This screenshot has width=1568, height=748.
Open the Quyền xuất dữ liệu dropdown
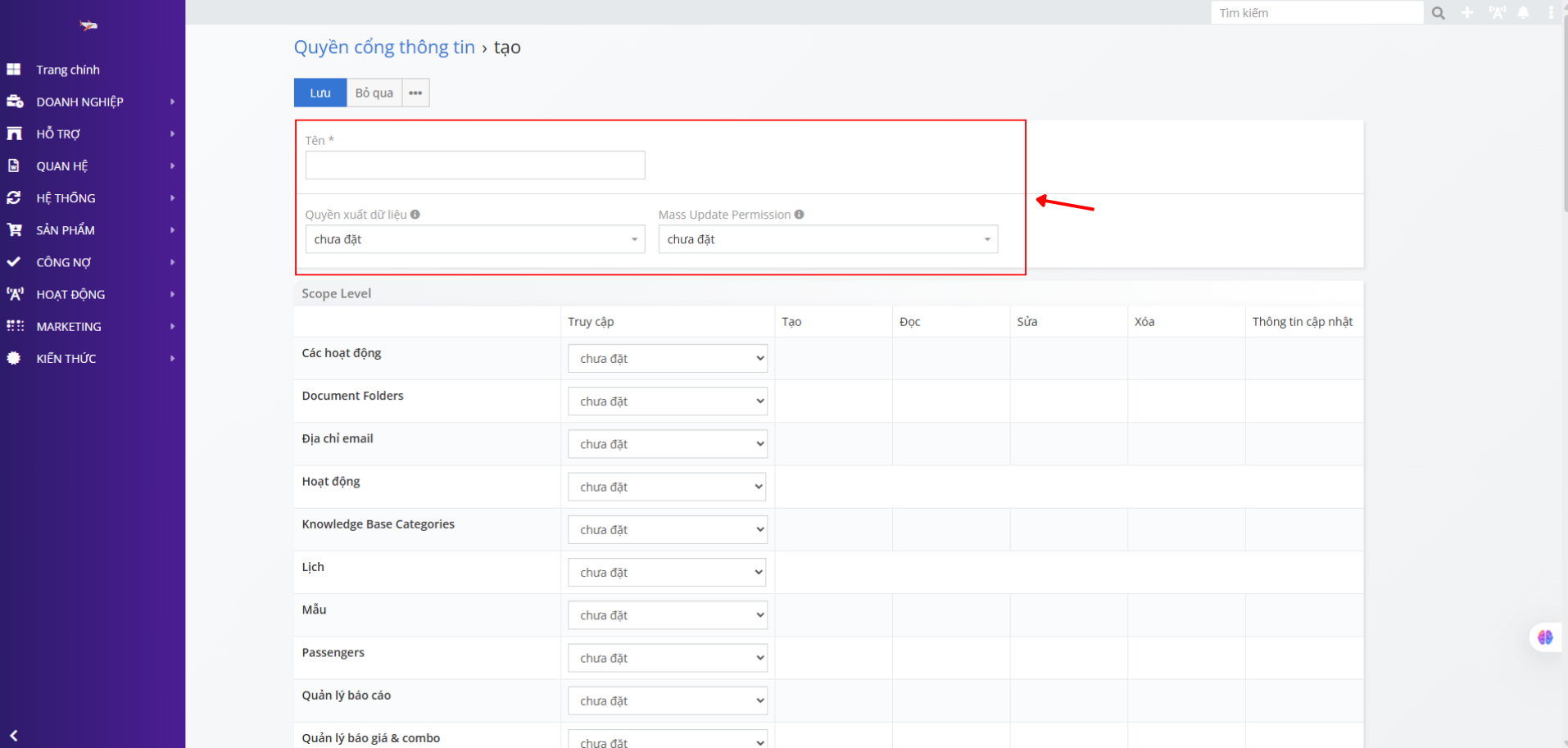474,239
